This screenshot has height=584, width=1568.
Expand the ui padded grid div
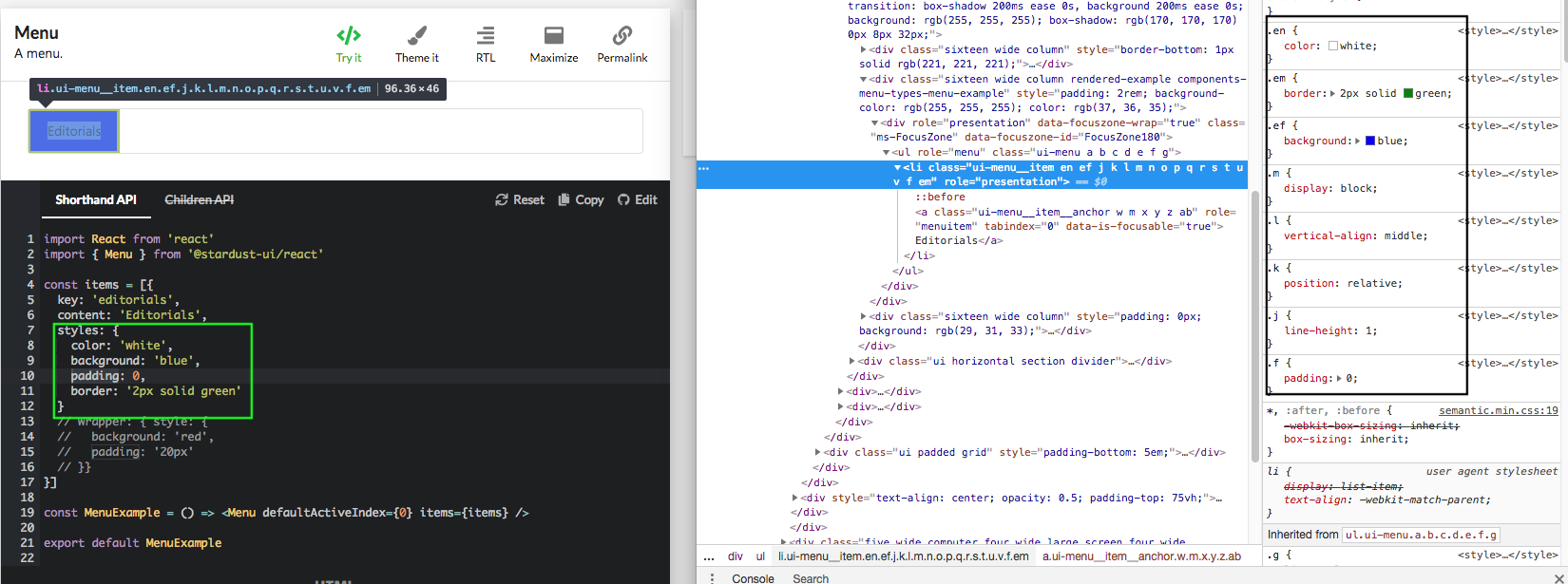[x=817, y=452]
